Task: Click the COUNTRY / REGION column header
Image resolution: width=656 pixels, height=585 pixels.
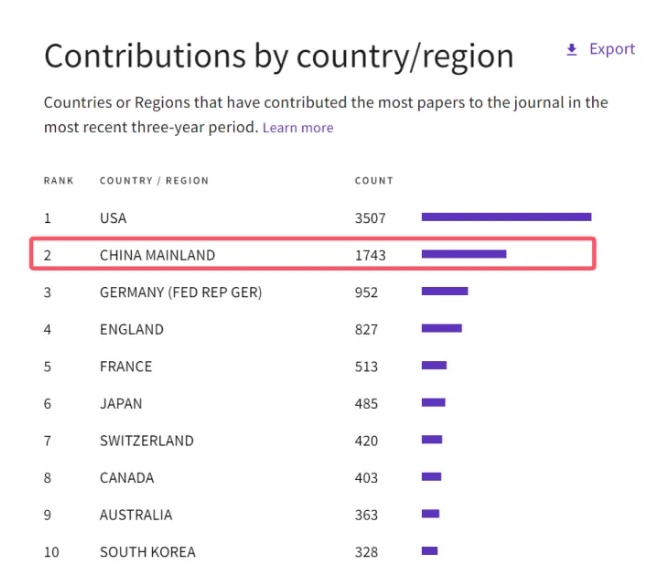Action: pyautogui.click(x=154, y=181)
